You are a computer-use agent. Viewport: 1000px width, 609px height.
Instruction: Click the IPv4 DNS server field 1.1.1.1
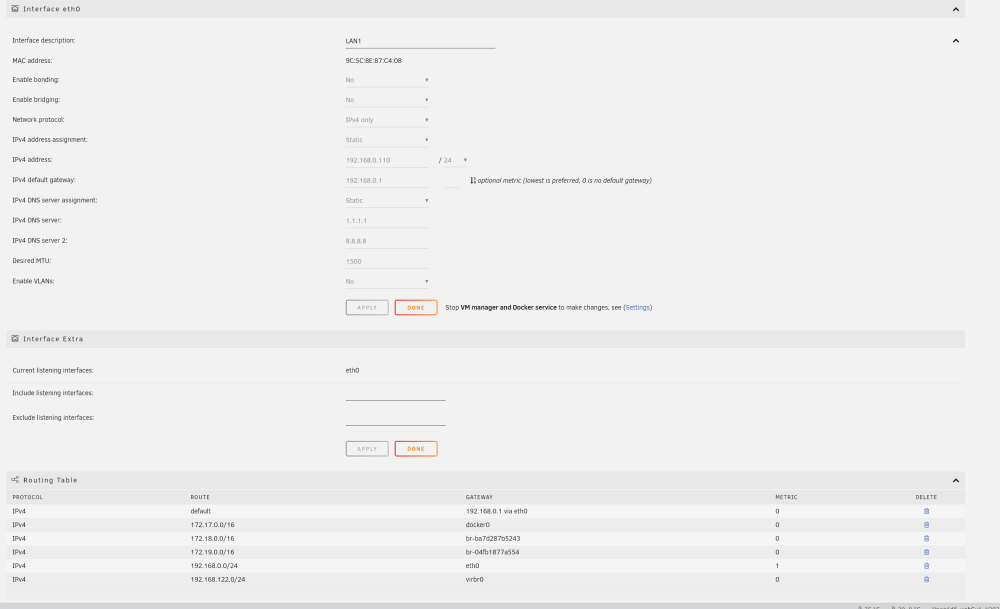tap(386, 221)
